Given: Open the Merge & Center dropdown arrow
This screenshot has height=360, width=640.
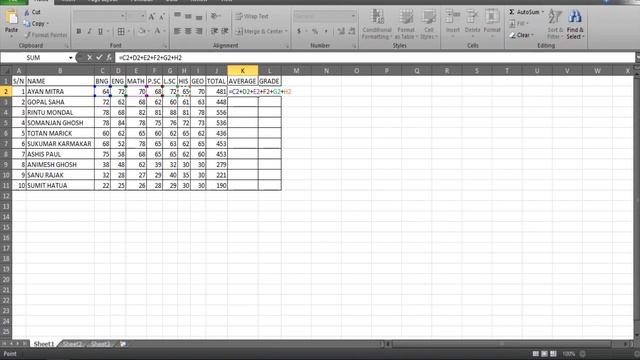Looking at the screenshot, I should click(x=287, y=31).
